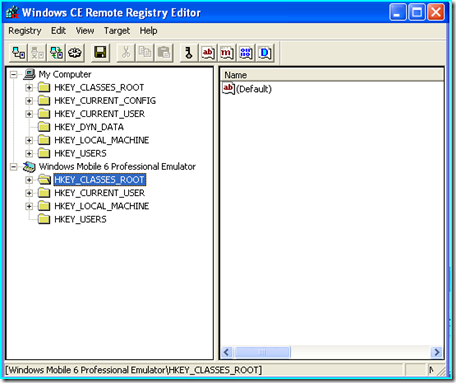This screenshot has height=383, width=456.
Task: Select emulator's HKEY_LOCAL_MACHINE label
Action: coord(102,206)
